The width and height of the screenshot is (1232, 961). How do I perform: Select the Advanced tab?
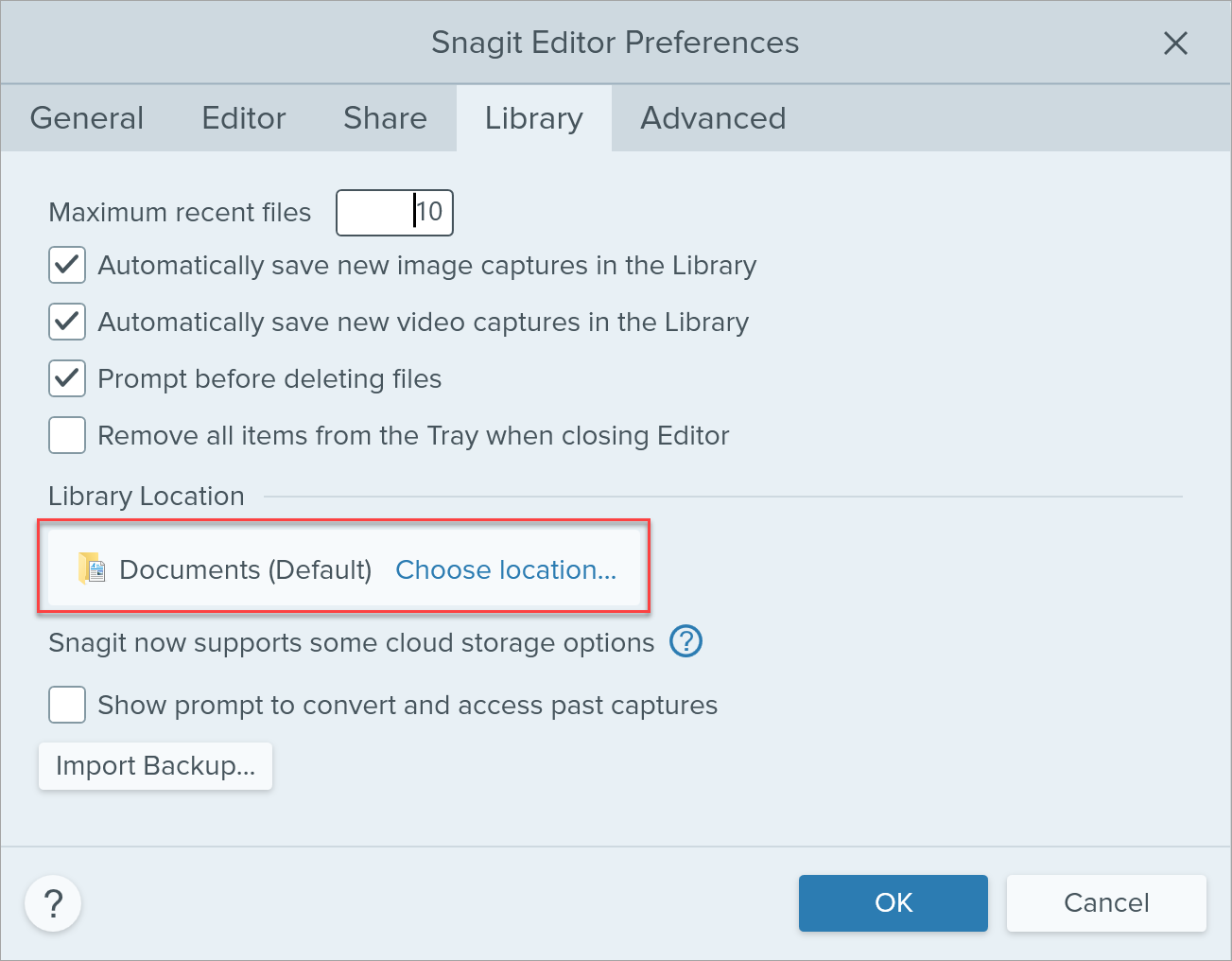point(713,117)
